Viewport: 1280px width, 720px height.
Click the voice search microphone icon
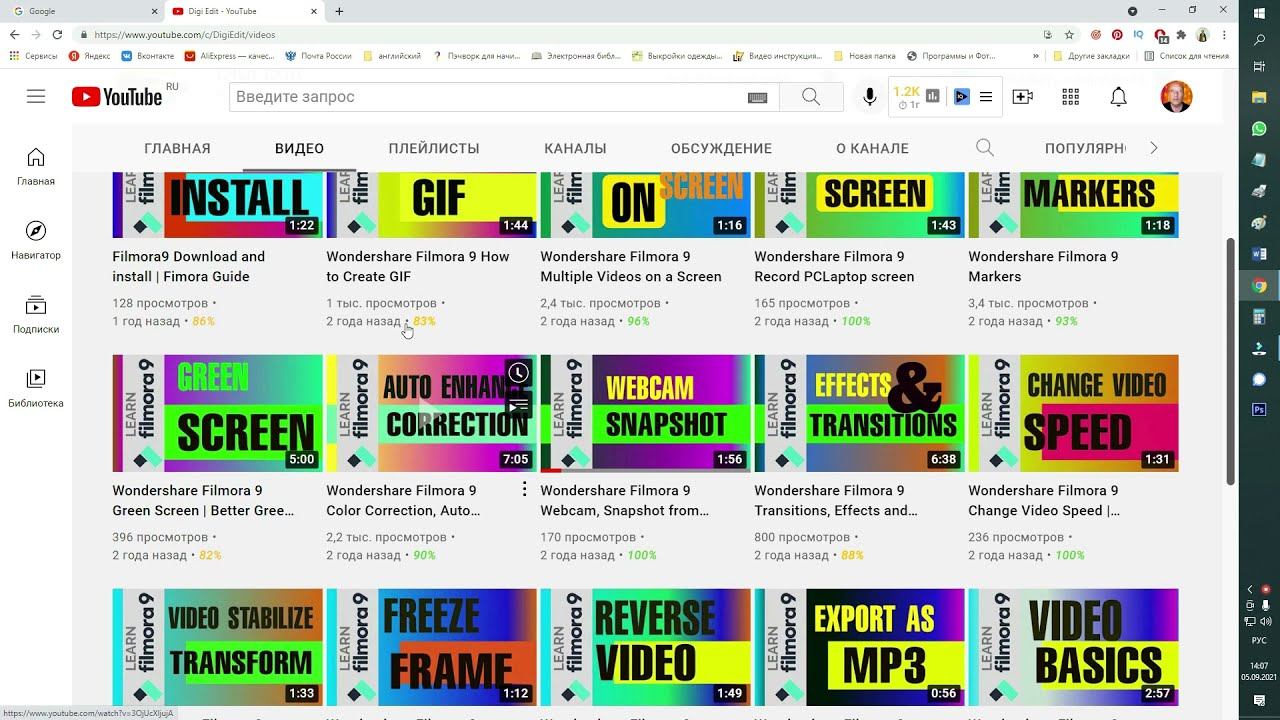(870, 97)
